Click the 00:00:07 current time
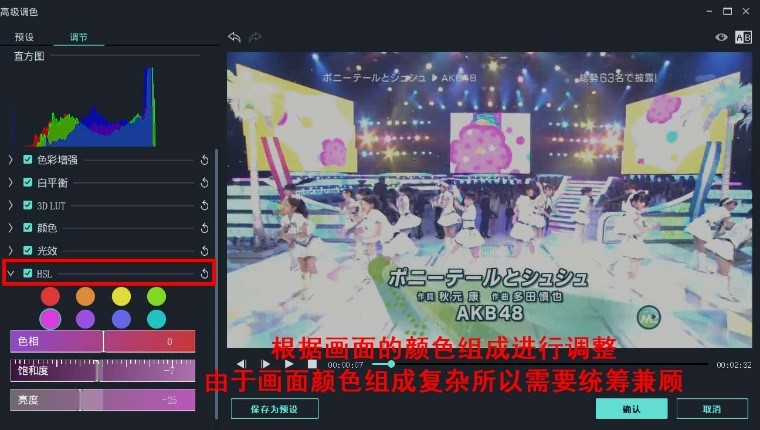Screen dimensions: 760x430 point(345,365)
